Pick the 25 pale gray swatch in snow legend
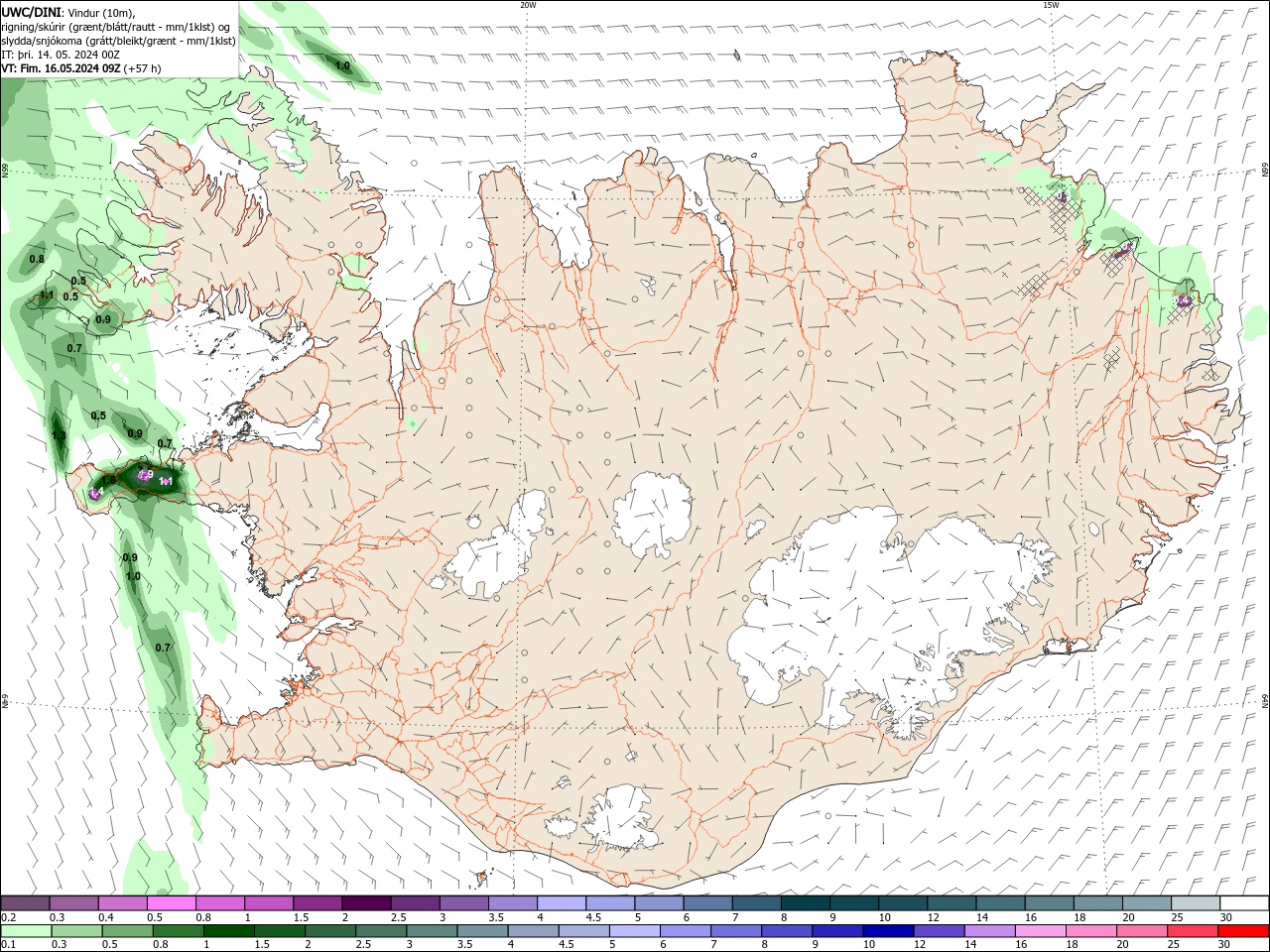1270x952 pixels. (1195, 903)
